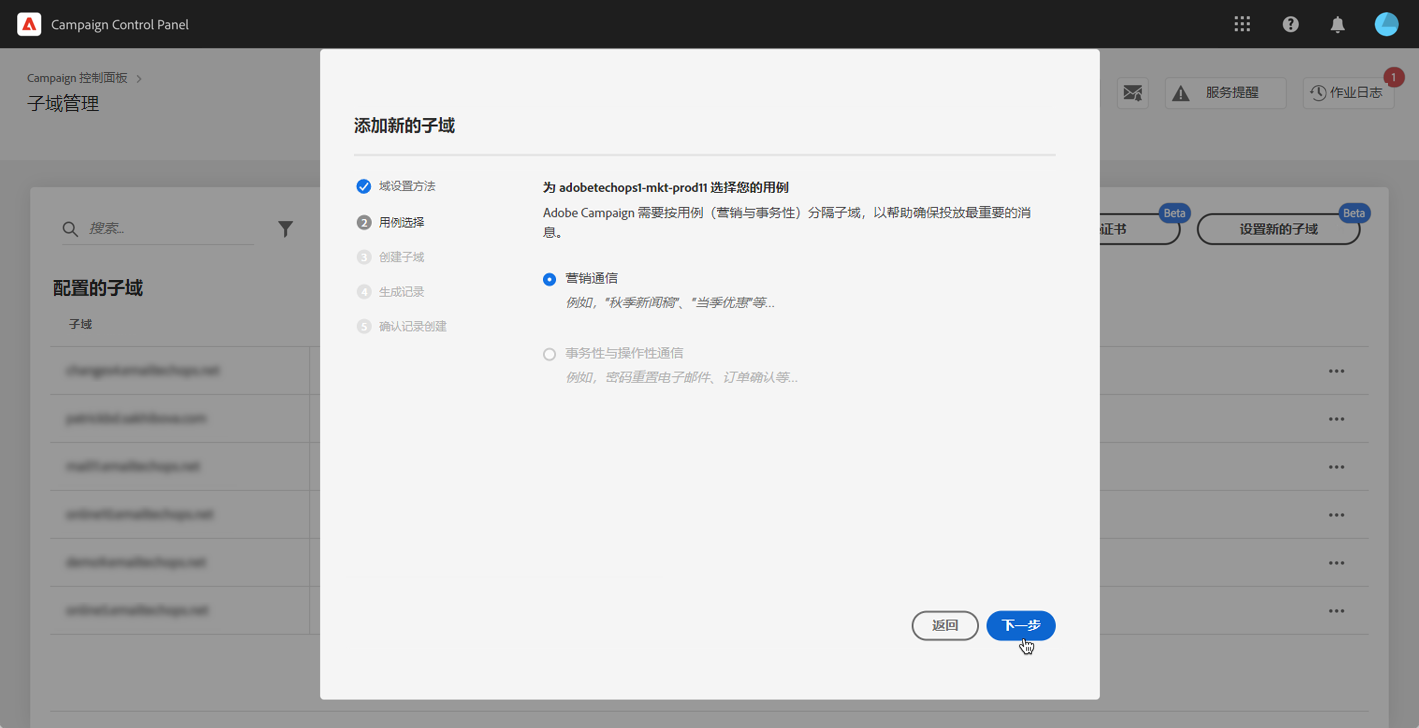Select wizard step 用例选择

391,222
